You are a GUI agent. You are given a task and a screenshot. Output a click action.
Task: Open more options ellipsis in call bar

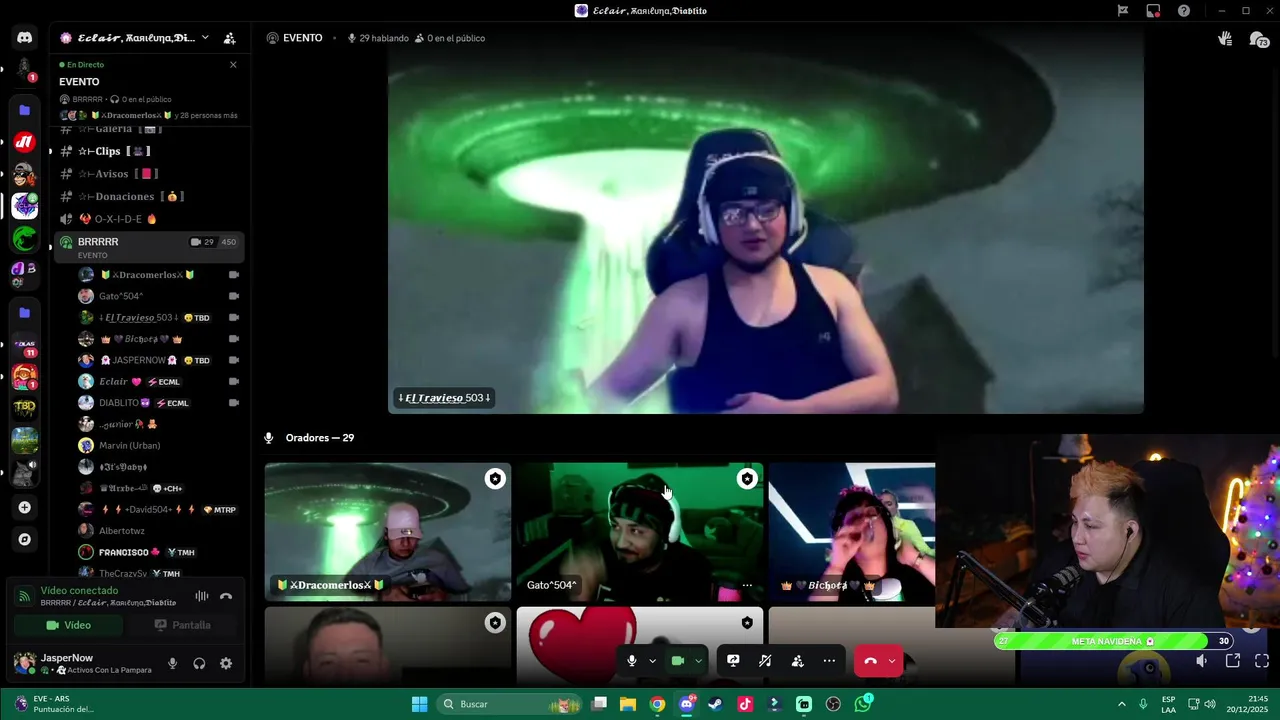pyautogui.click(x=829, y=661)
